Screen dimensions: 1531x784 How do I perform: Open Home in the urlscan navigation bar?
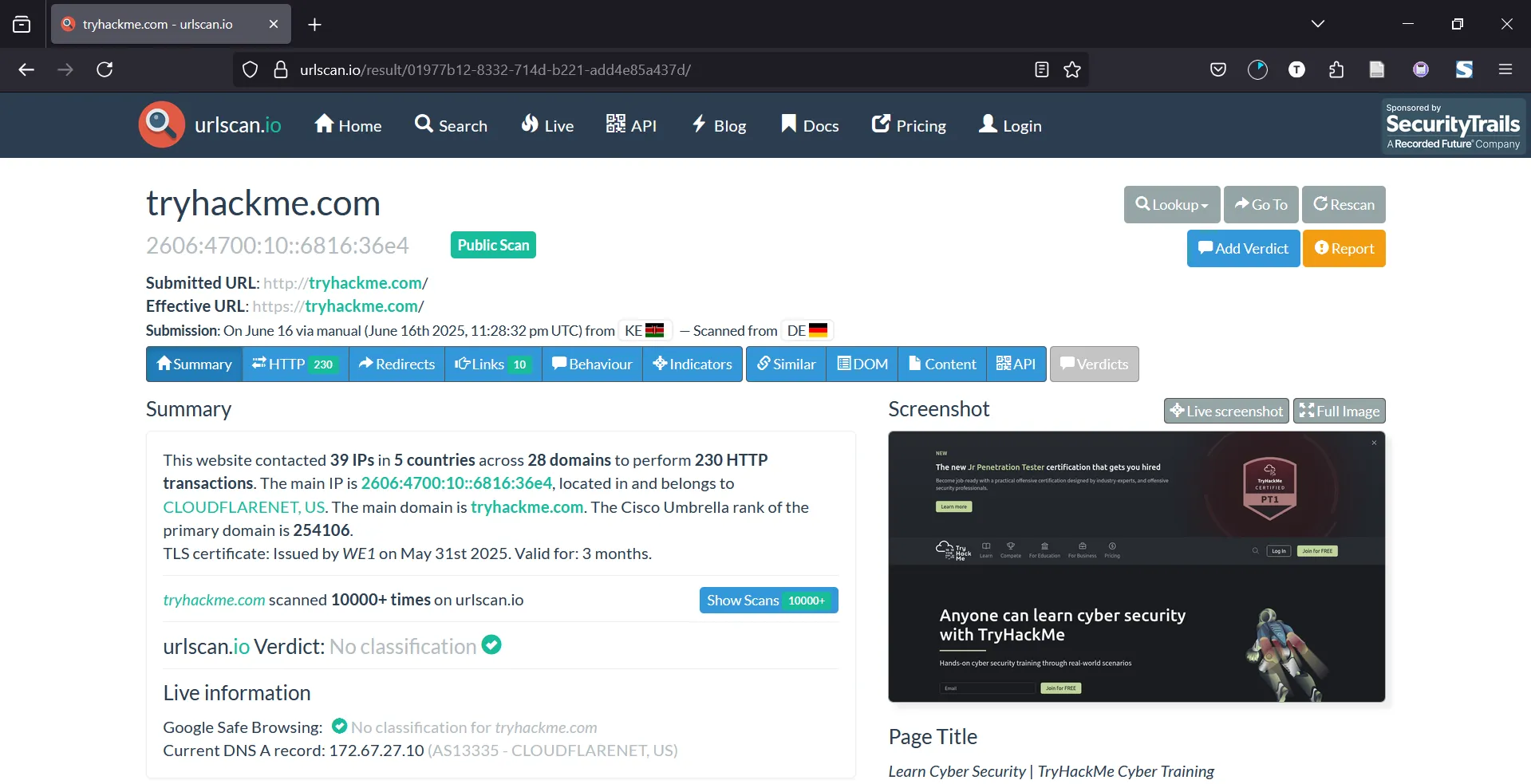tap(348, 125)
